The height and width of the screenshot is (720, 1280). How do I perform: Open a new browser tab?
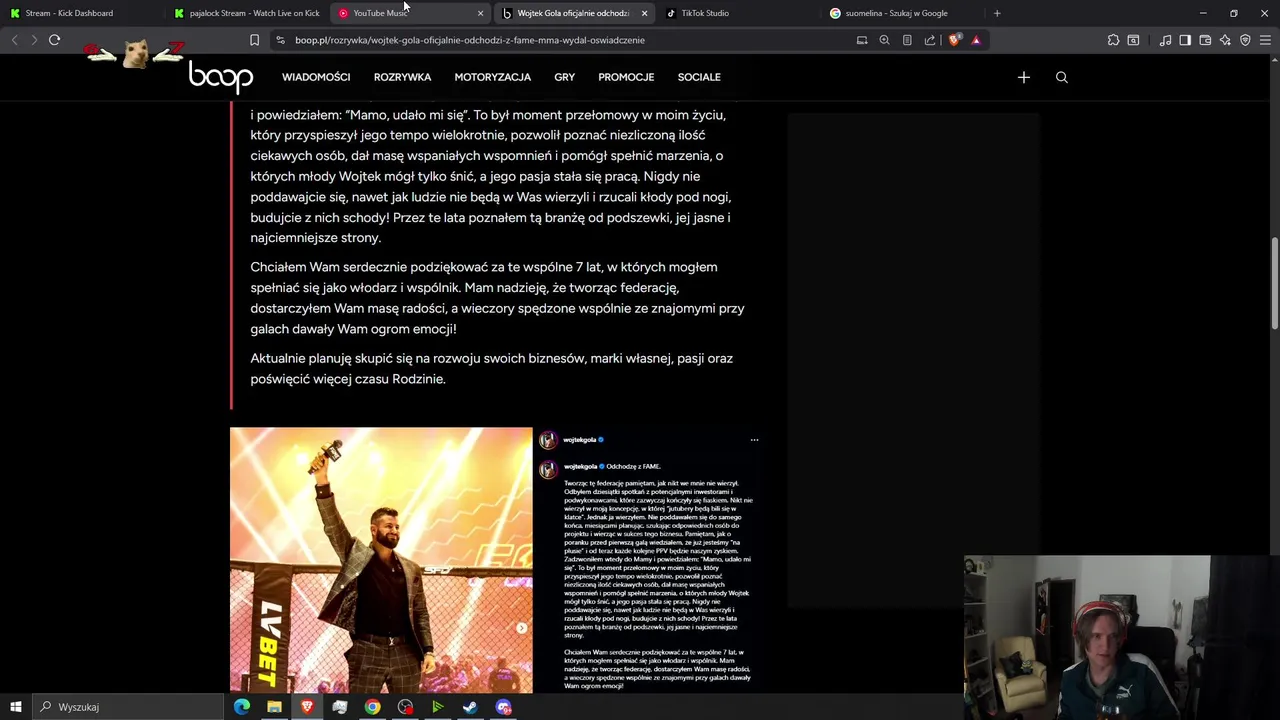click(997, 13)
